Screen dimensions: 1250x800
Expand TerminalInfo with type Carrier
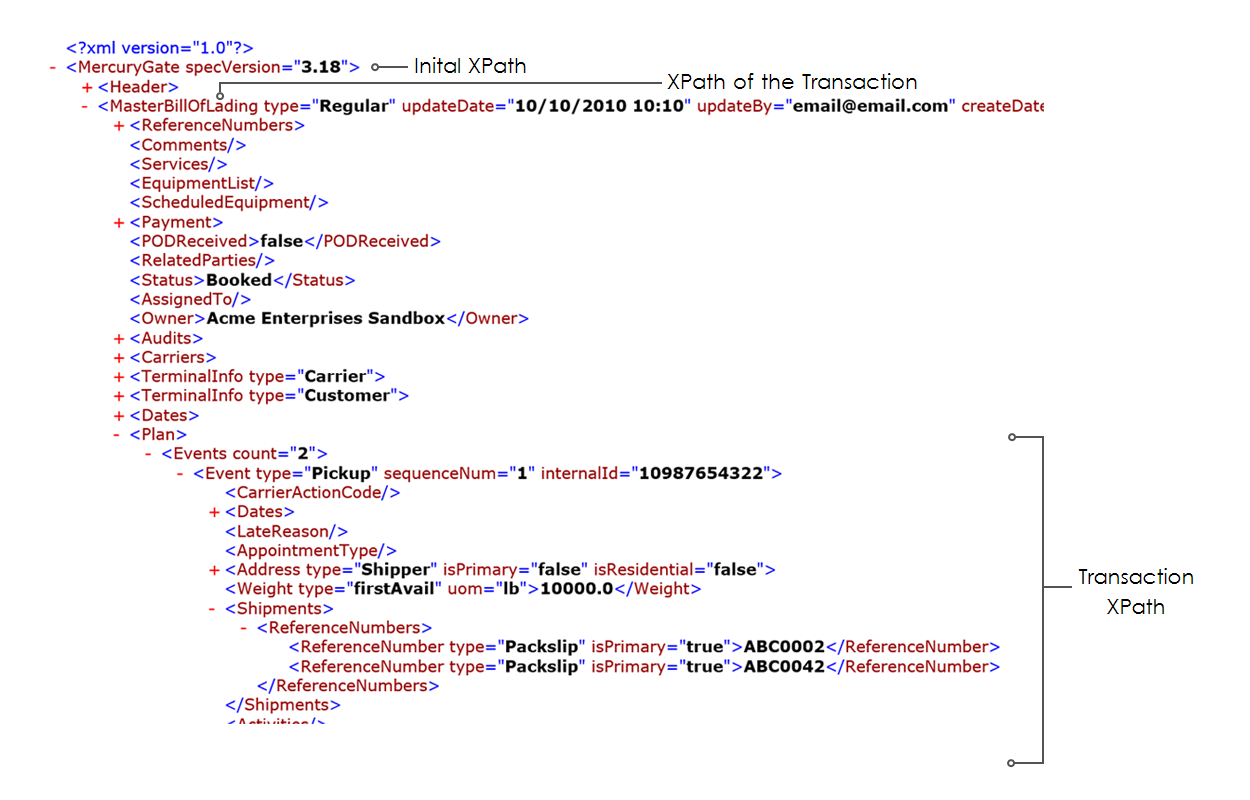[119, 377]
